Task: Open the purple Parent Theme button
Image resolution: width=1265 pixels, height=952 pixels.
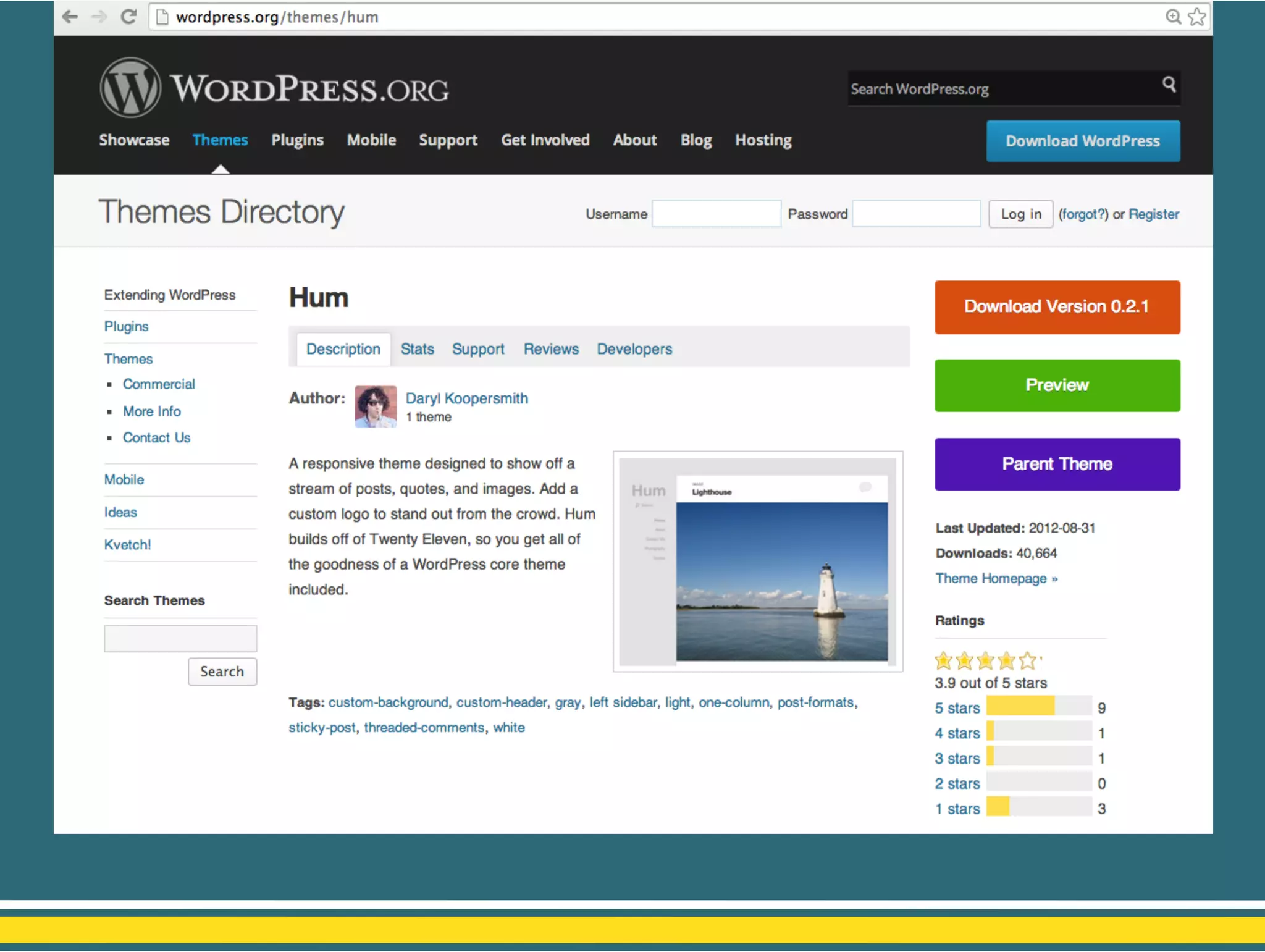Action: point(1057,464)
